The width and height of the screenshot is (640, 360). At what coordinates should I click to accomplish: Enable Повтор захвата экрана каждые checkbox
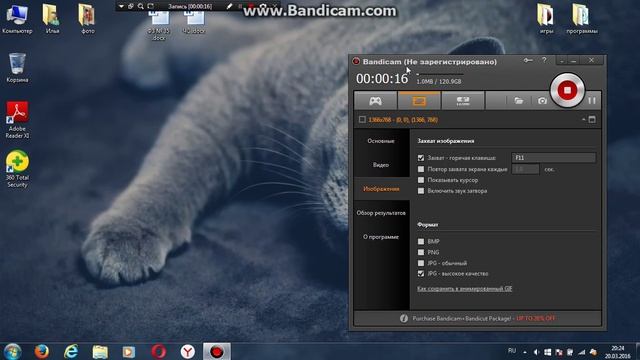click(x=421, y=169)
